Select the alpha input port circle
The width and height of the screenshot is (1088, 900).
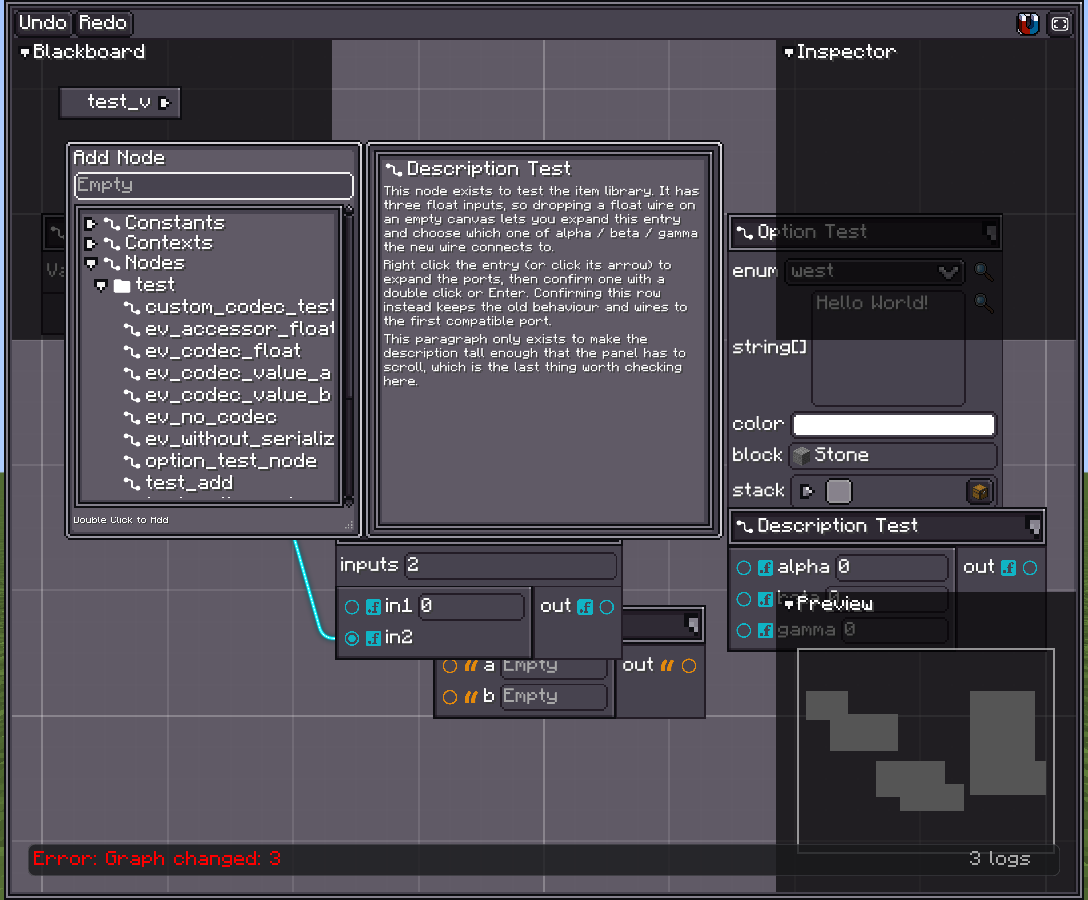pyautogui.click(x=744, y=568)
